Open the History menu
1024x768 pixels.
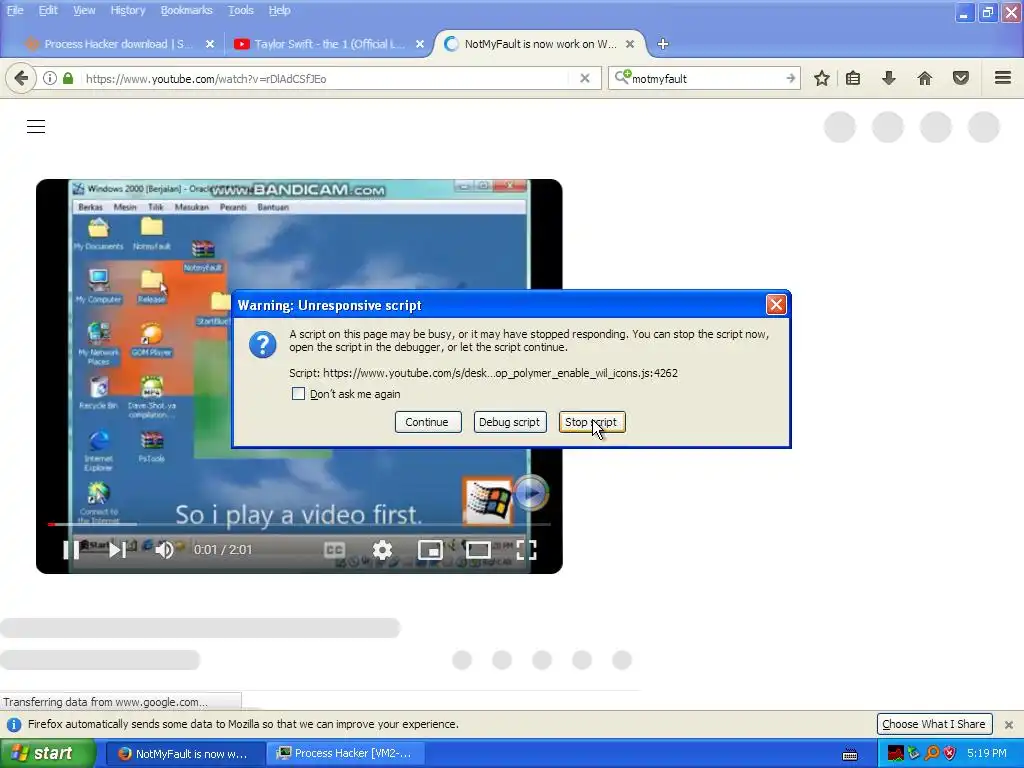(127, 10)
